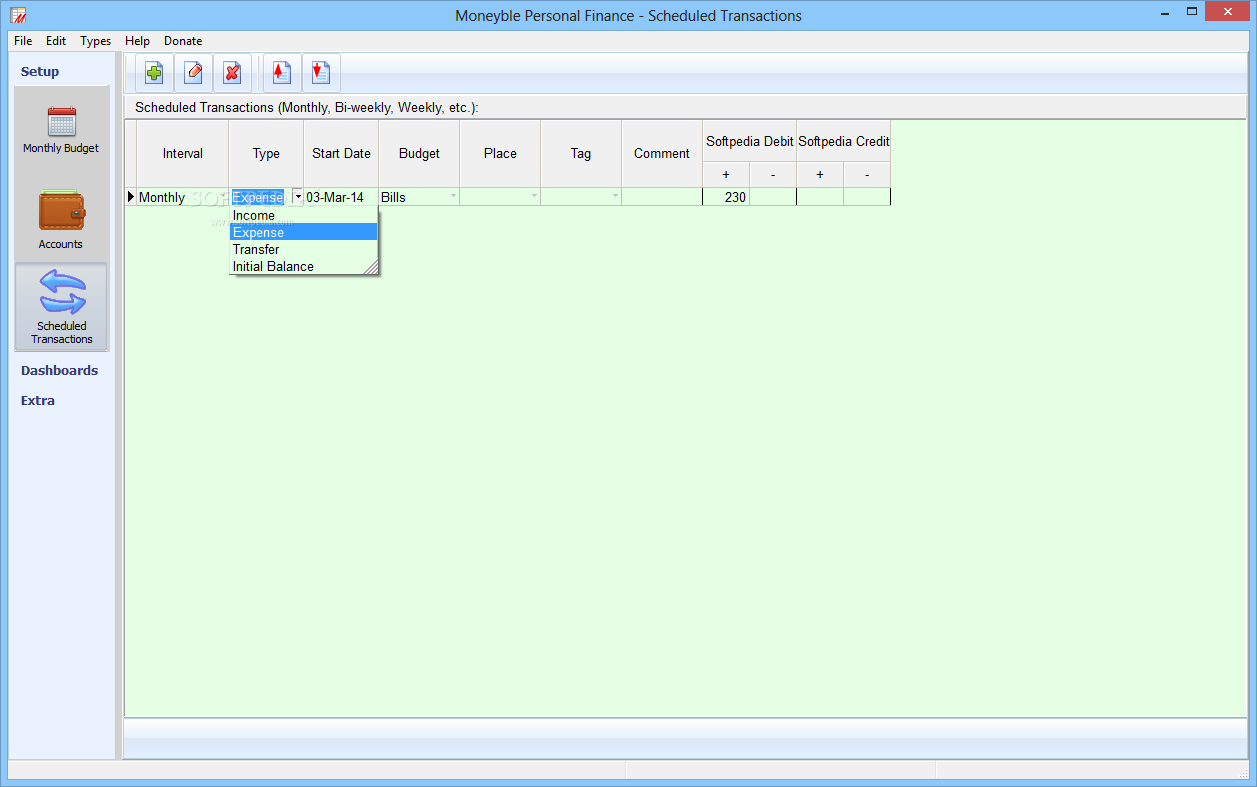Choose Income from the Type list

(304, 215)
